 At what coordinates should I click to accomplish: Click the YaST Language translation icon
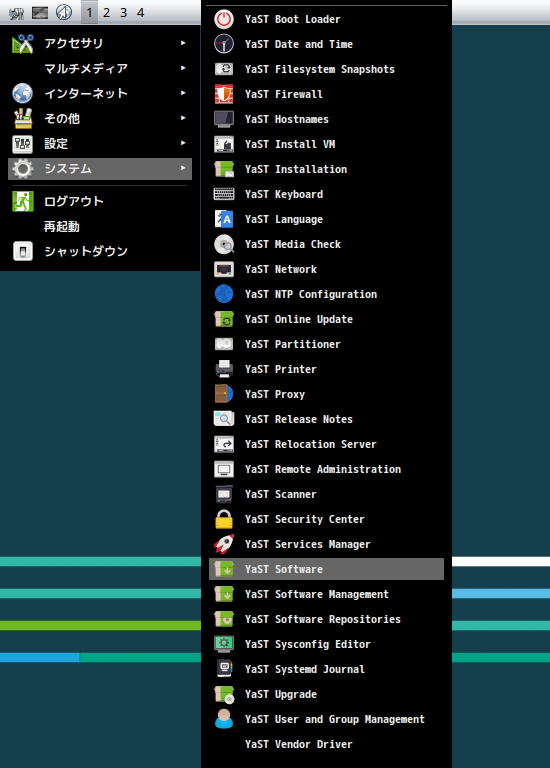click(x=224, y=219)
